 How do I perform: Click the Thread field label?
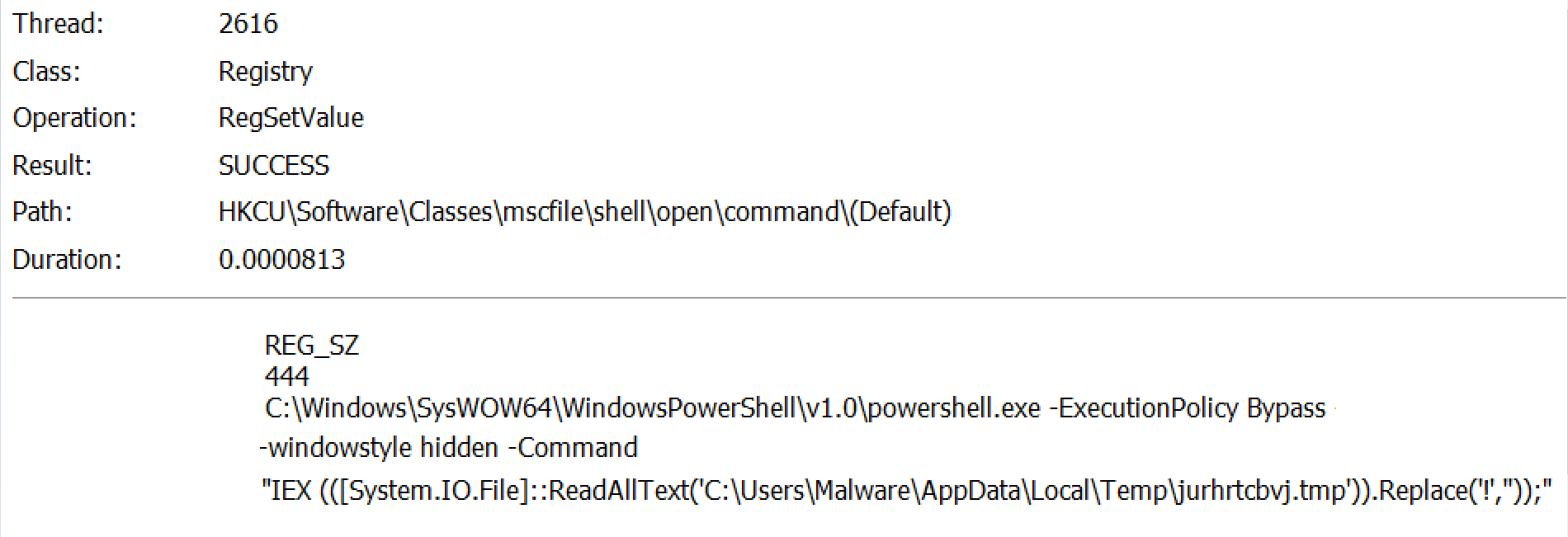[58, 24]
